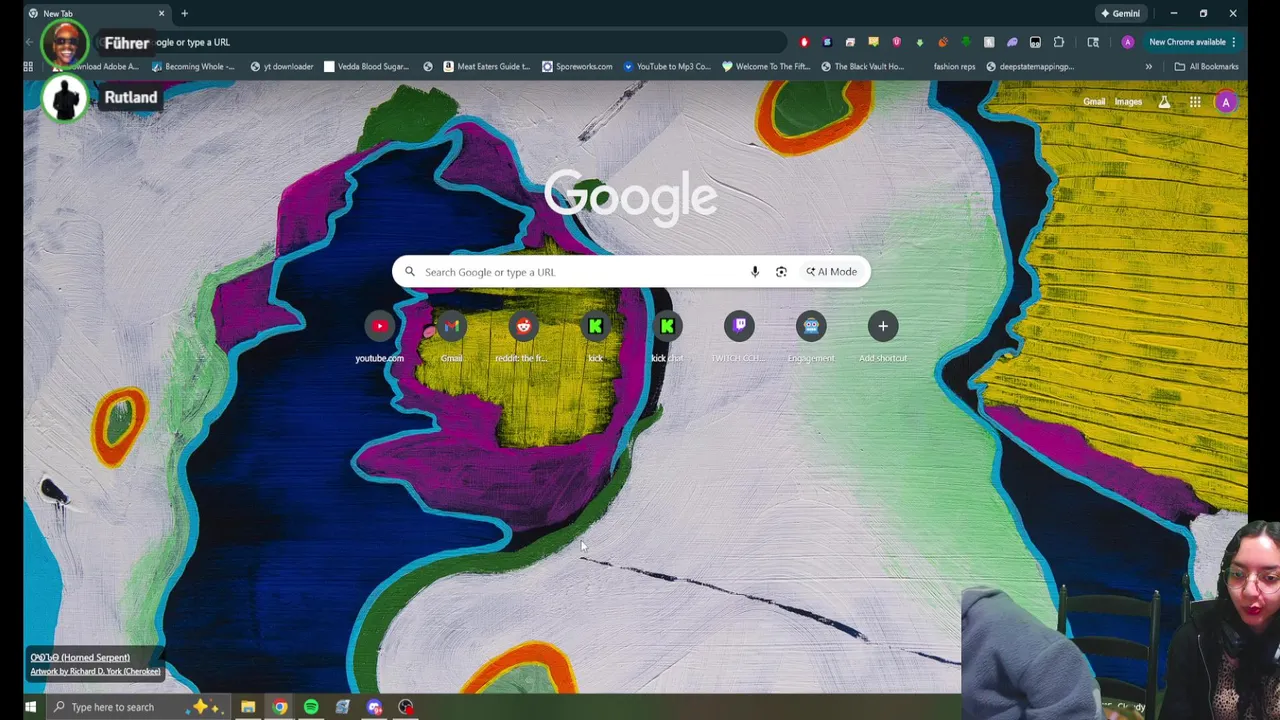Open the Engagement shortcut tile
This screenshot has width=1280, height=720.
(811, 335)
